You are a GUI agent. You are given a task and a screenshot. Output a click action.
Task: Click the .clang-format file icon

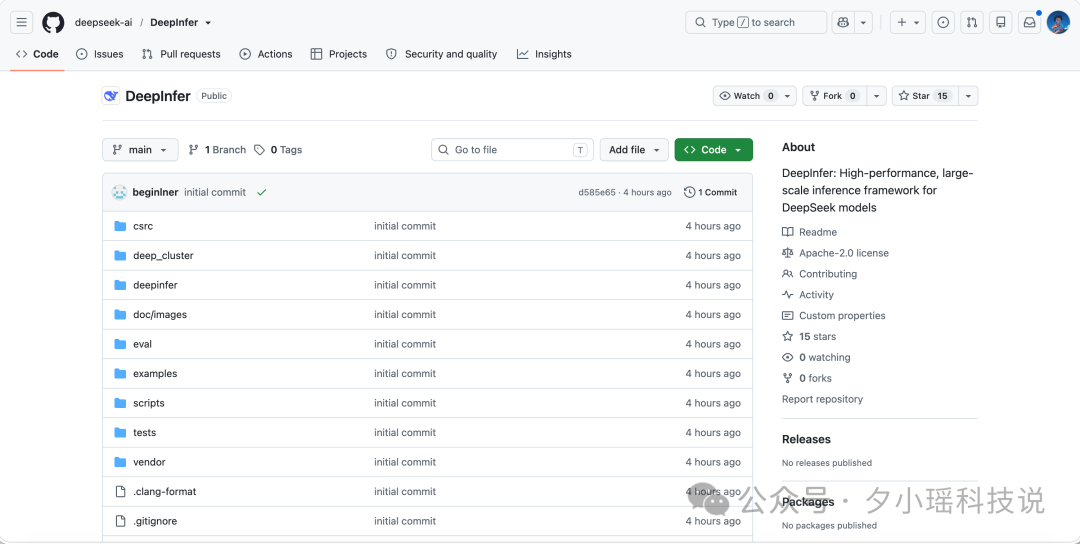point(121,492)
